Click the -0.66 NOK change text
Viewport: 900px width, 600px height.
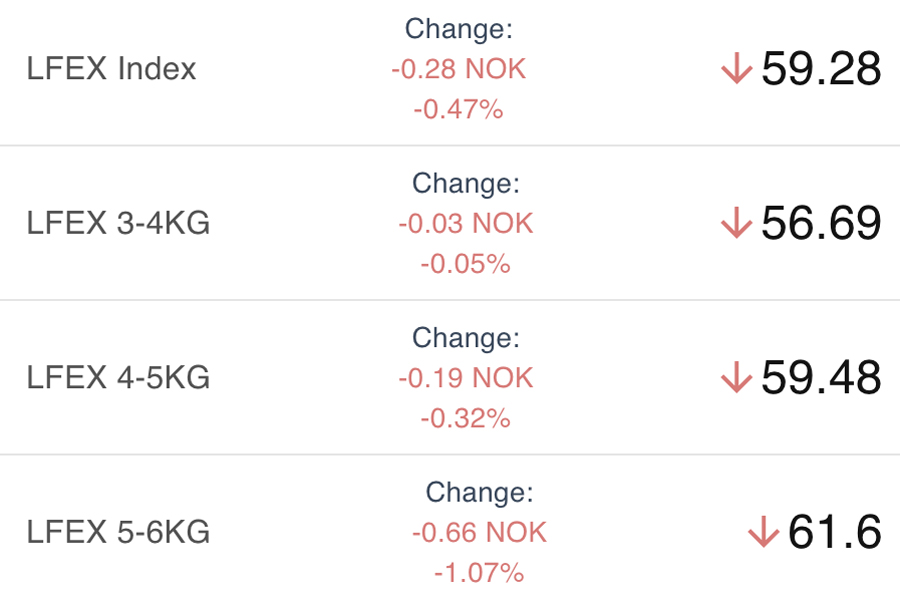(479, 533)
